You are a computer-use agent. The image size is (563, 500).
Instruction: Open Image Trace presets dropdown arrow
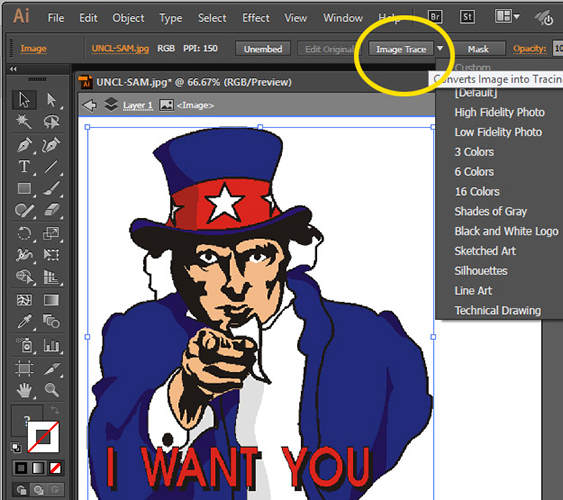tap(440, 48)
